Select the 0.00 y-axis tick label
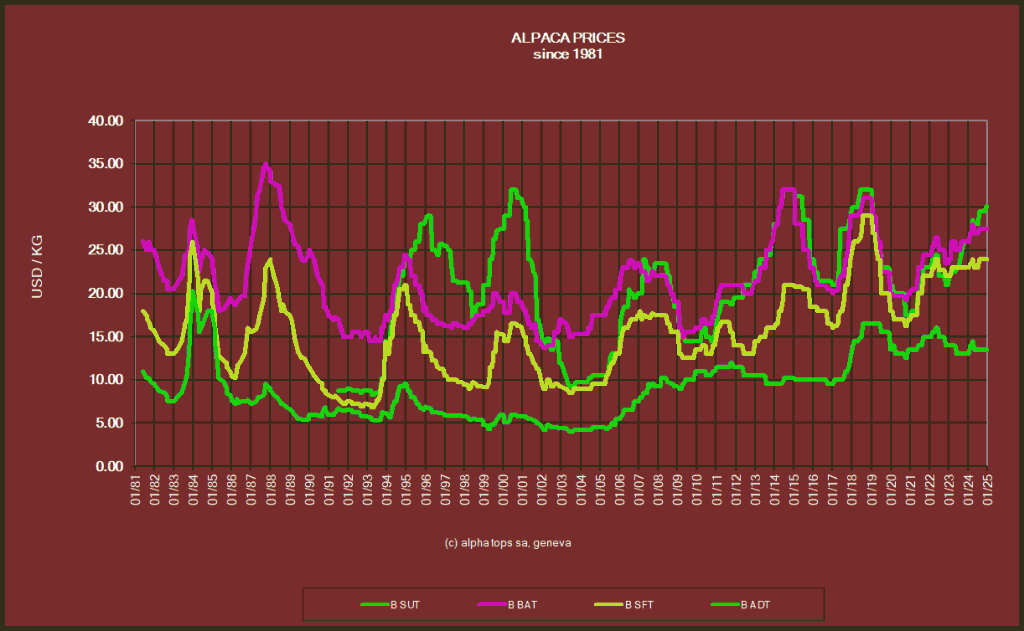This screenshot has width=1024, height=631. coord(108,466)
